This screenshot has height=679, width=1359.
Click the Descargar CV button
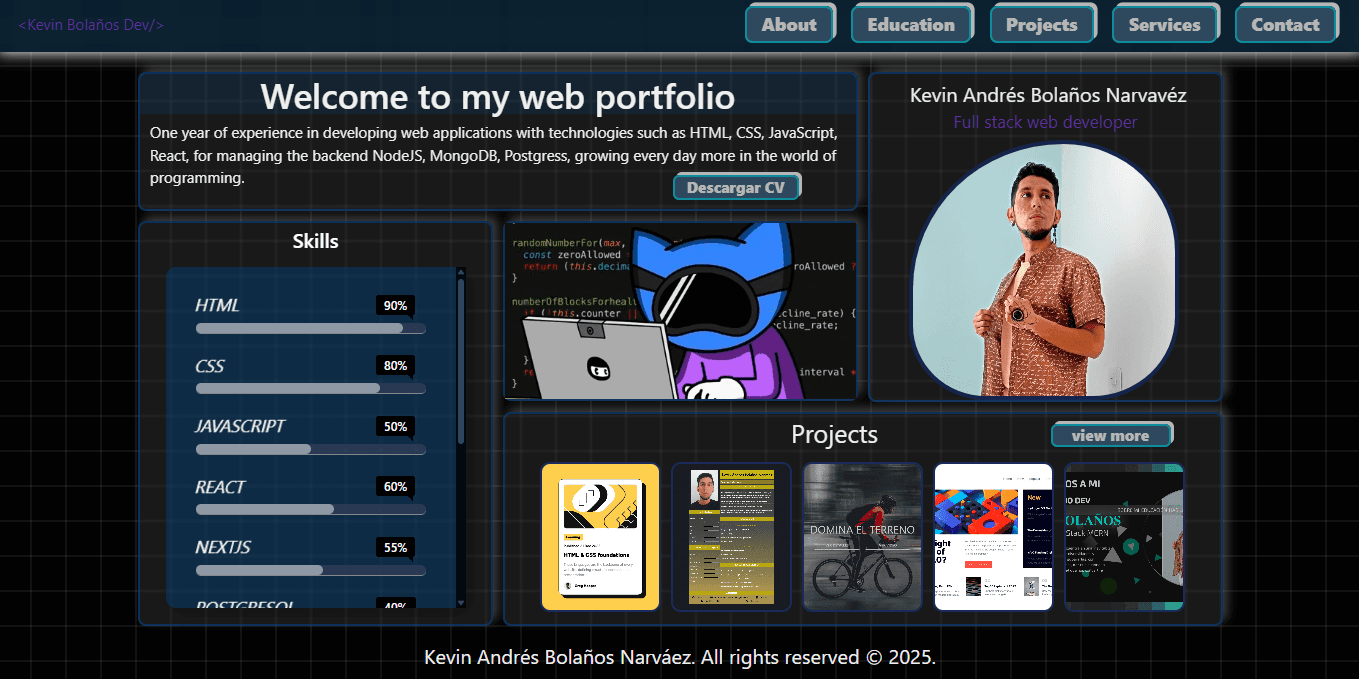click(x=737, y=186)
